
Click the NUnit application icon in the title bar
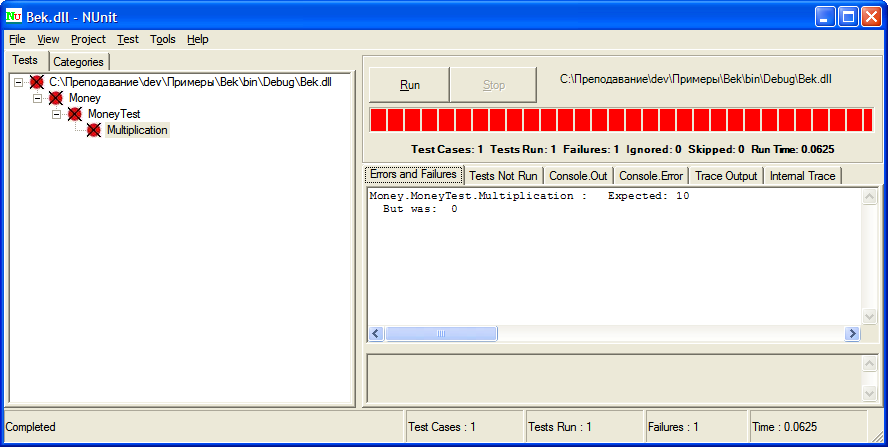pyautogui.click(x=14, y=16)
